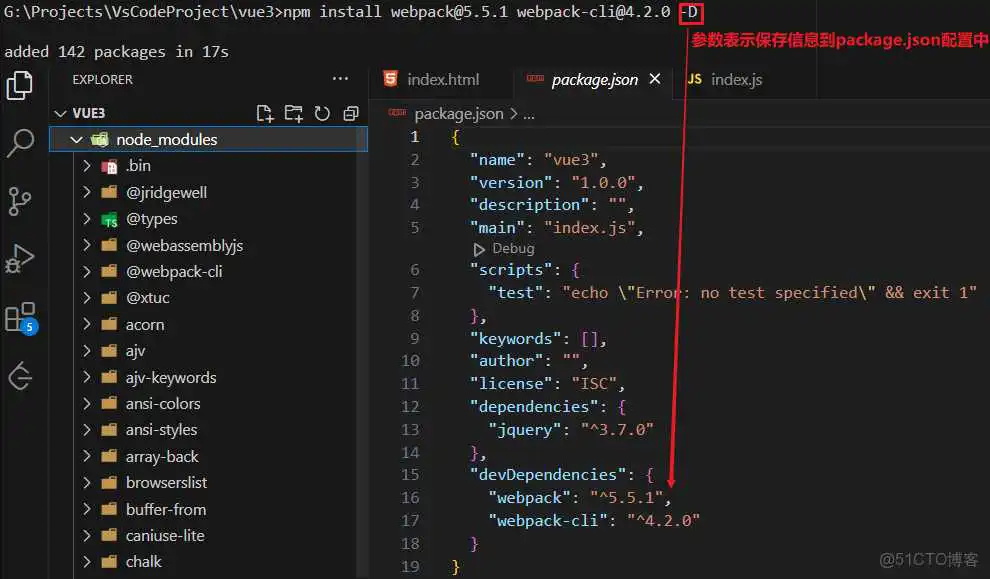Select the chalk folder in the explorer
The width and height of the screenshot is (990, 579).
pos(143,562)
